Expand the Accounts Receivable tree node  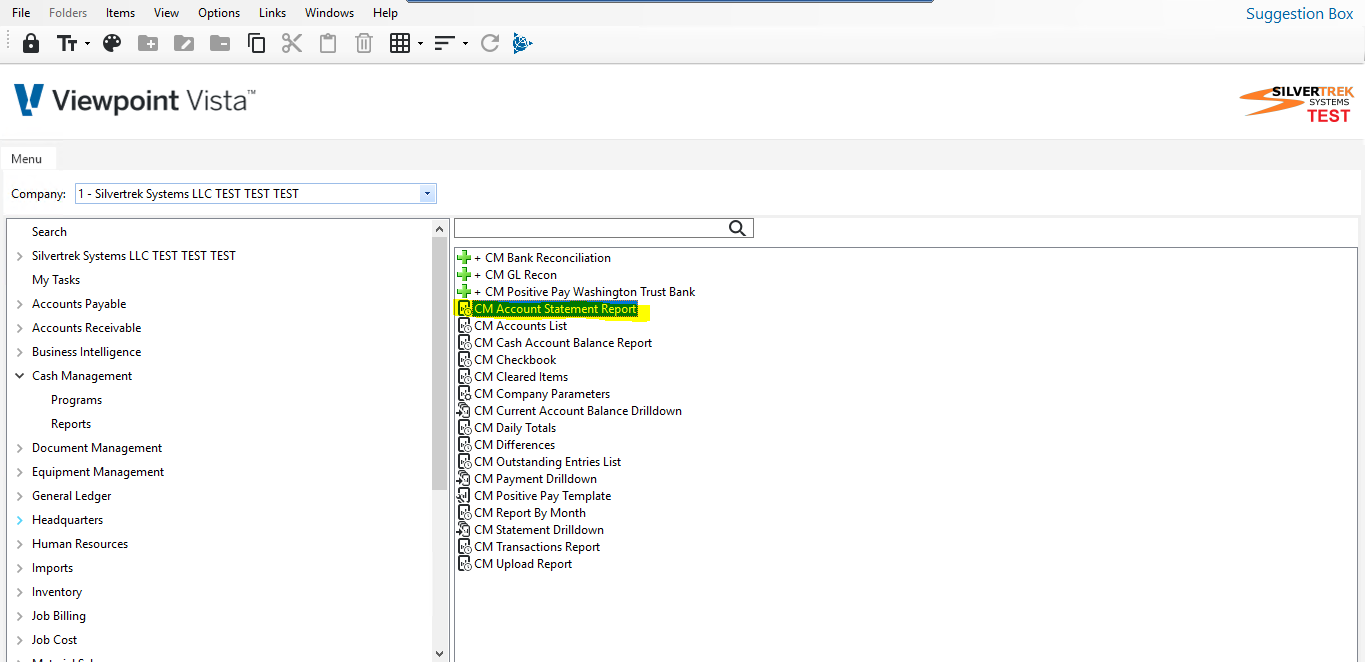pyautogui.click(x=20, y=328)
